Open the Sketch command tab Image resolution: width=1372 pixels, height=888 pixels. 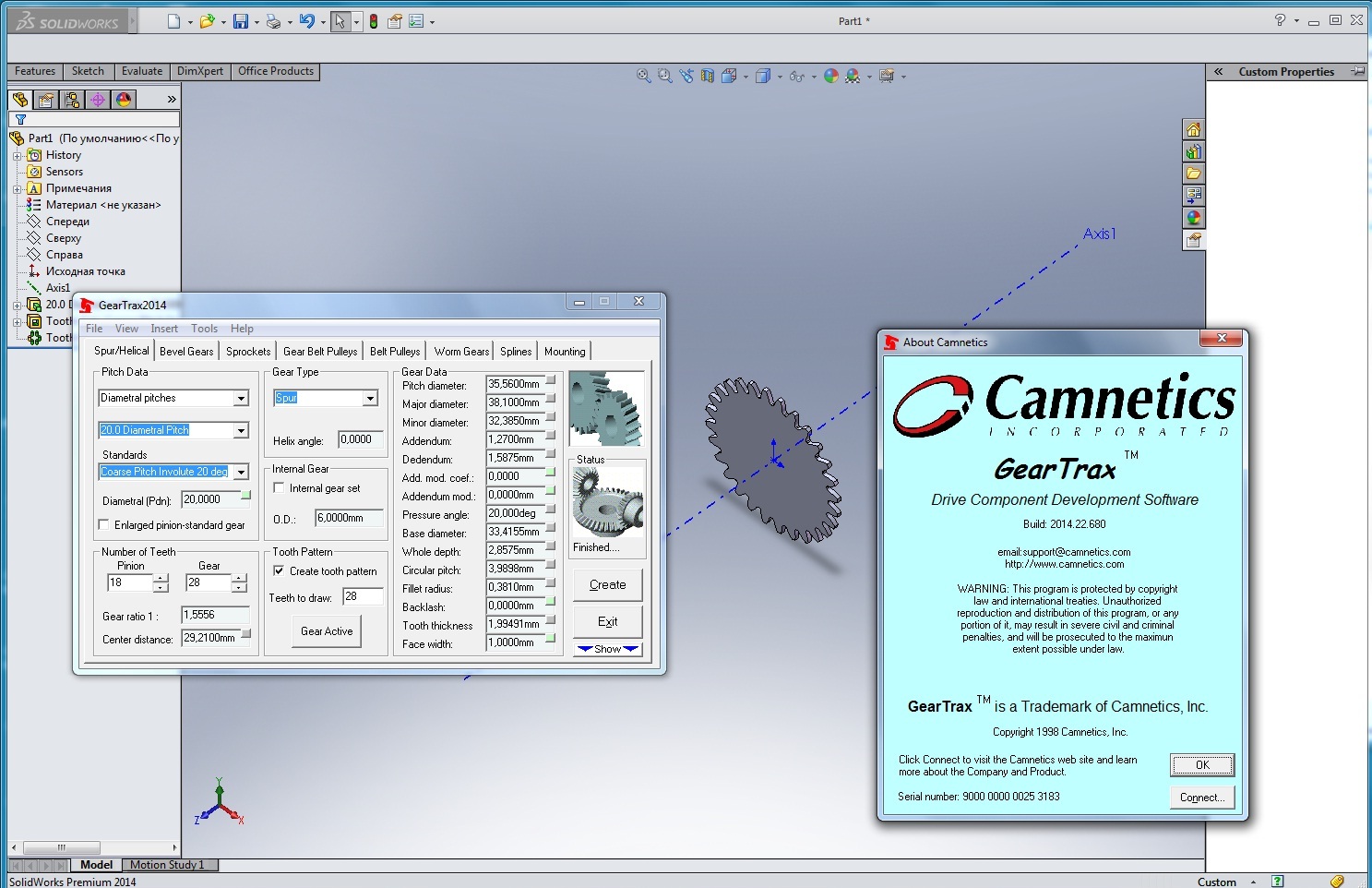pyautogui.click(x=89, y=71)
